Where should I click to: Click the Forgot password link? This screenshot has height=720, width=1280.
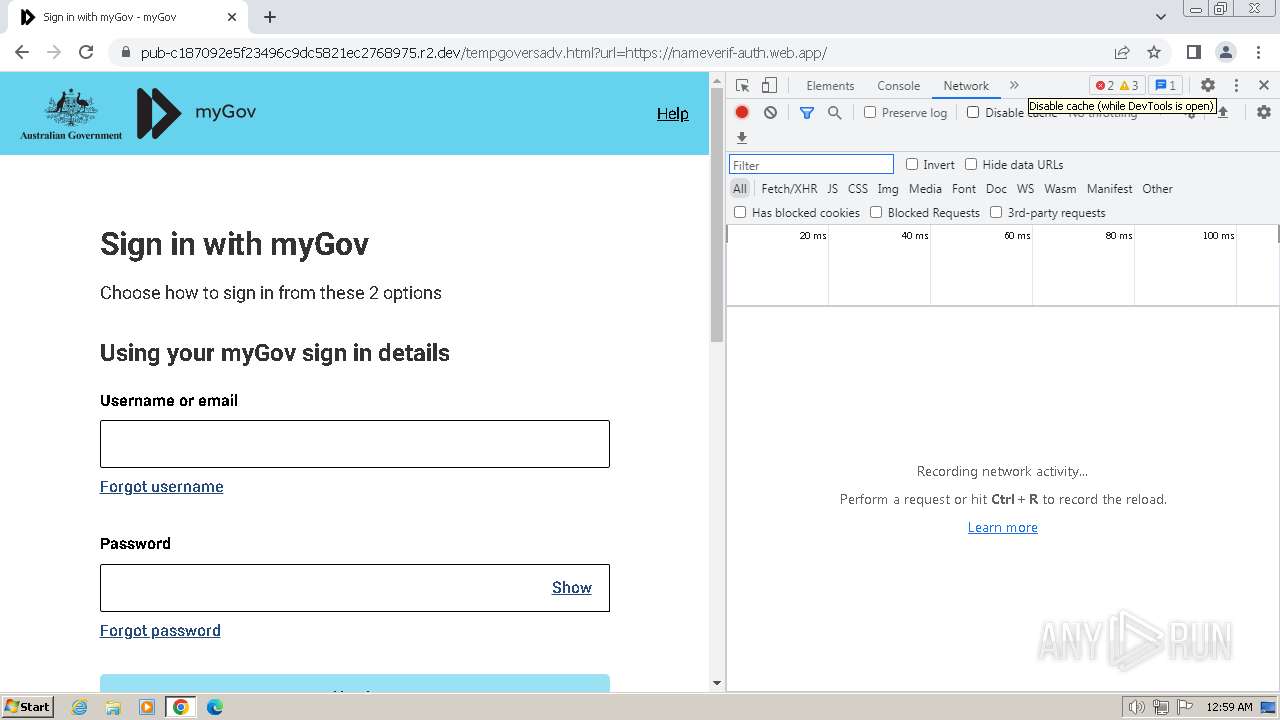tap(160, 631)
